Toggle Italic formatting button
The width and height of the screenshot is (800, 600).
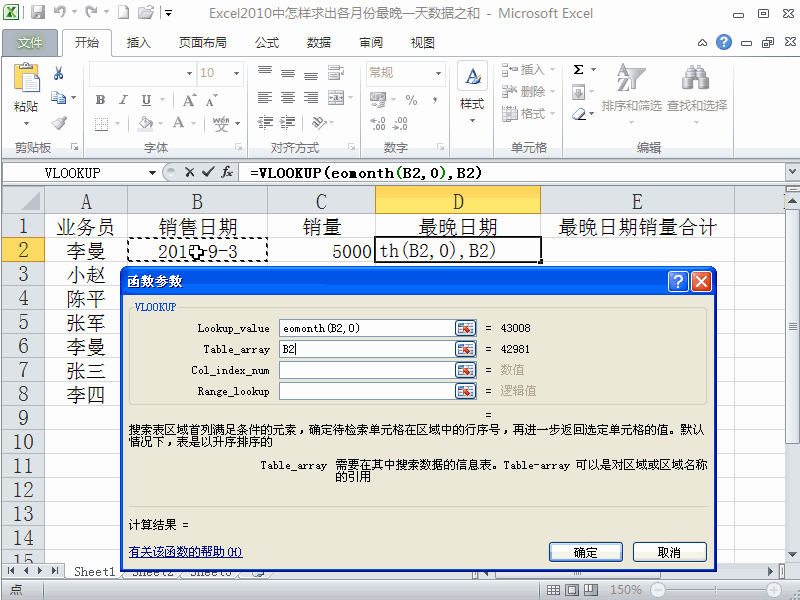point(123,99)
